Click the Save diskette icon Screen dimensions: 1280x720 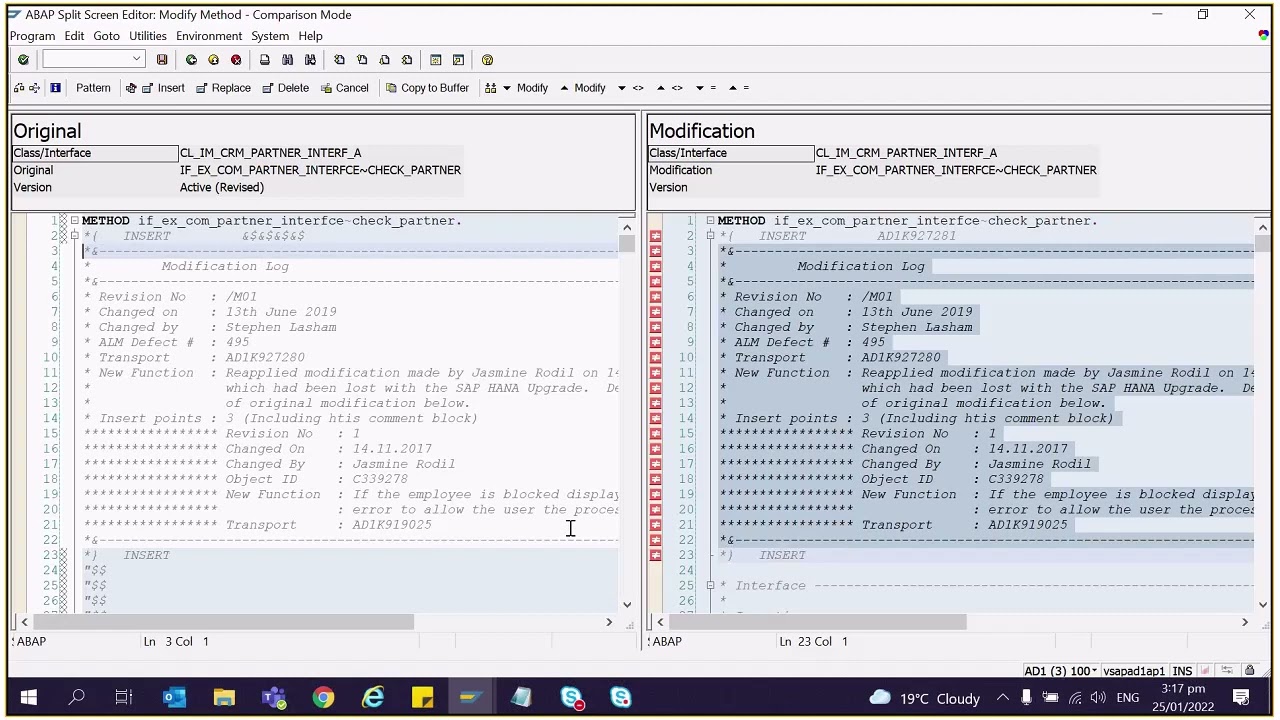click(162, 60)
